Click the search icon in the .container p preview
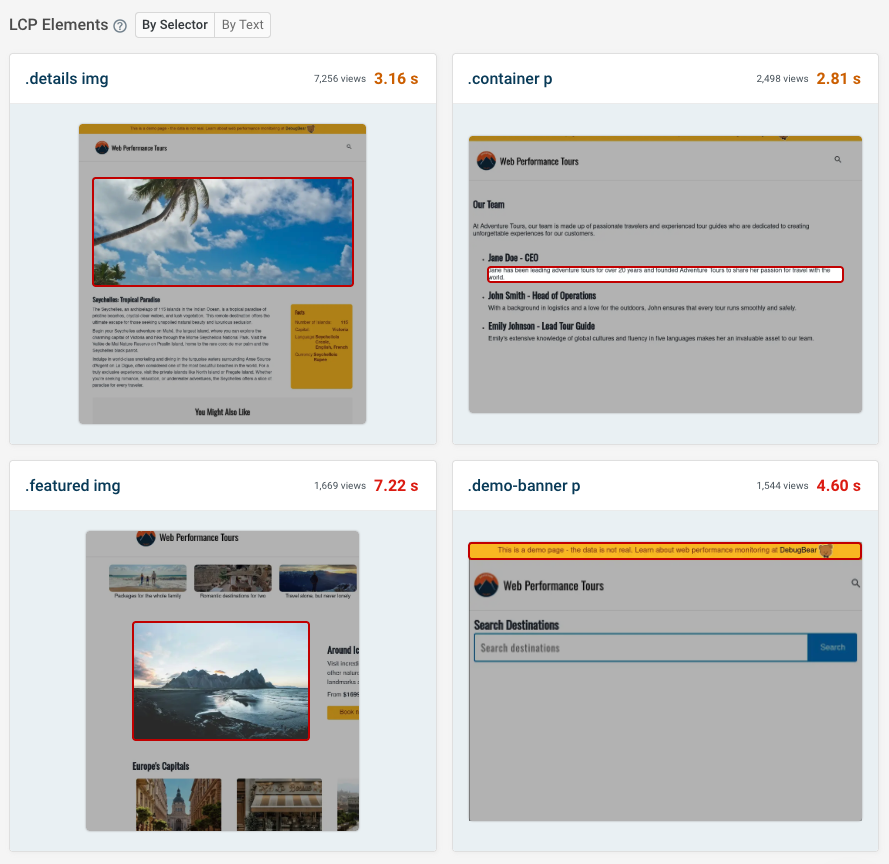 tap(838, 160)
